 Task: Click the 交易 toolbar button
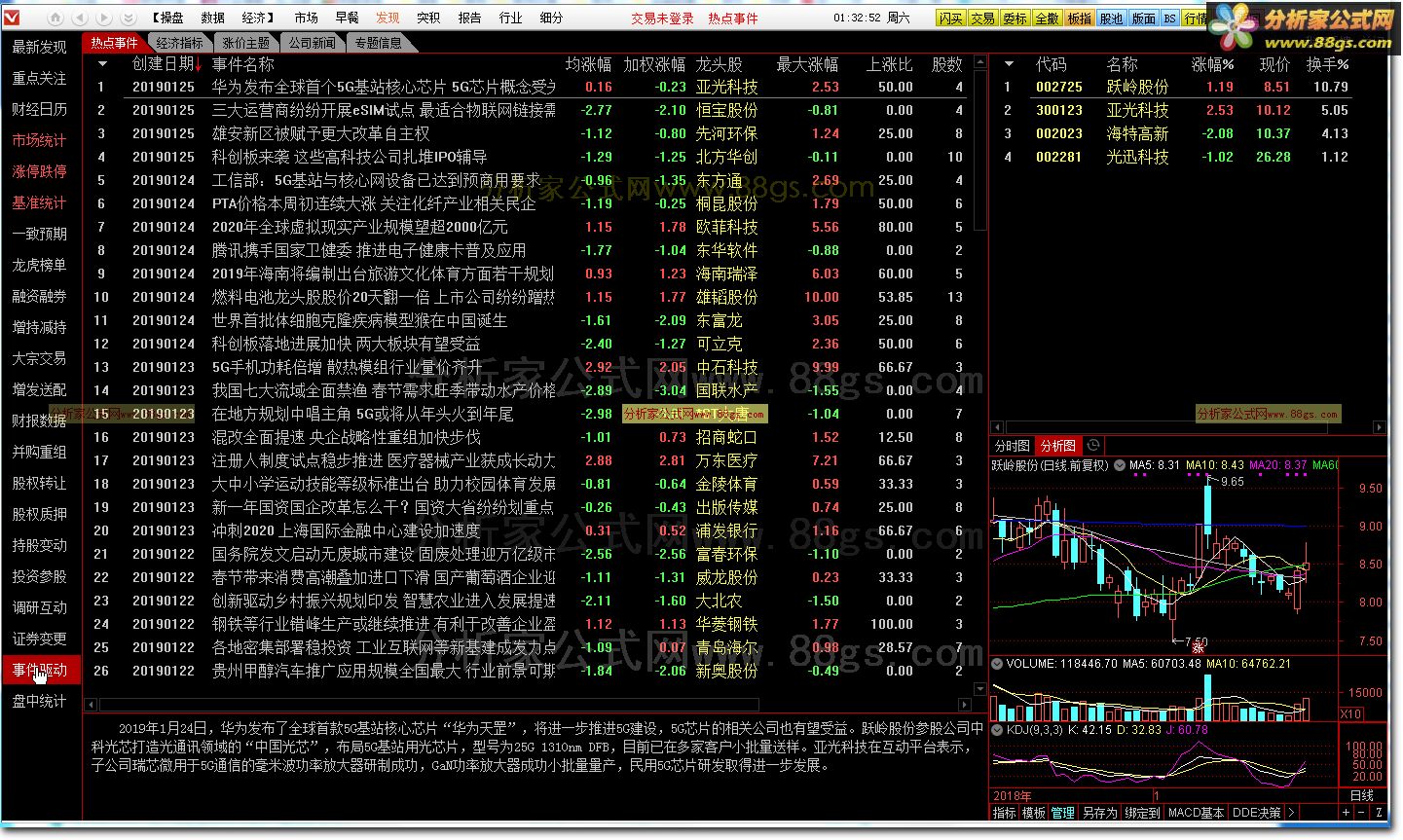982,18
